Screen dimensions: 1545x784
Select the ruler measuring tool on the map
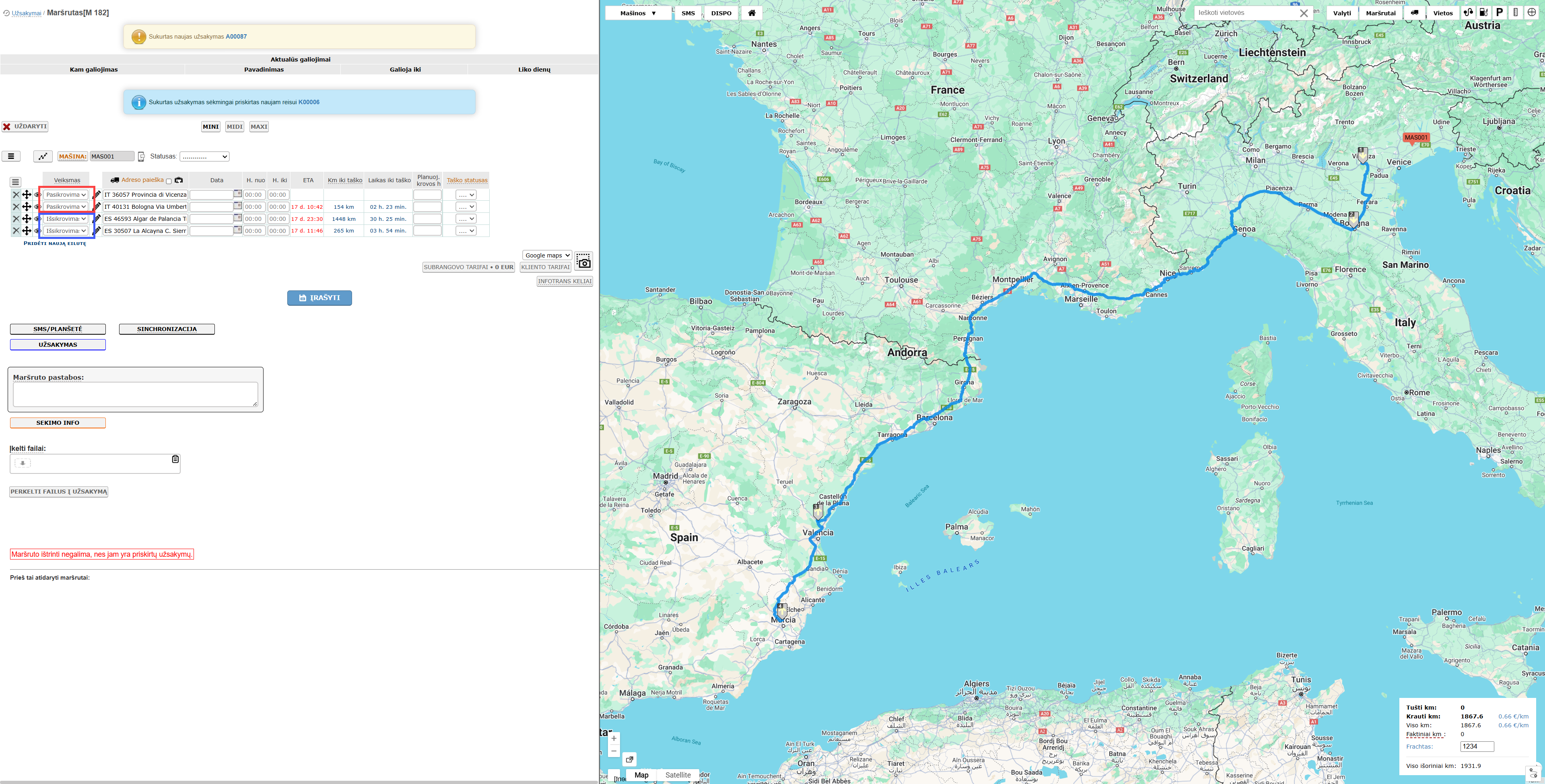click(1516, 12)
